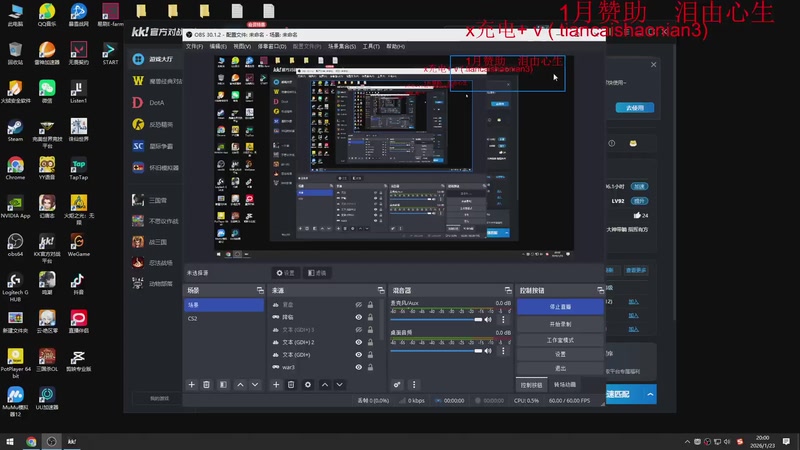Open the 工具(T) menu in OBS
The image size is (800, 450).
(x=371, y=46)
